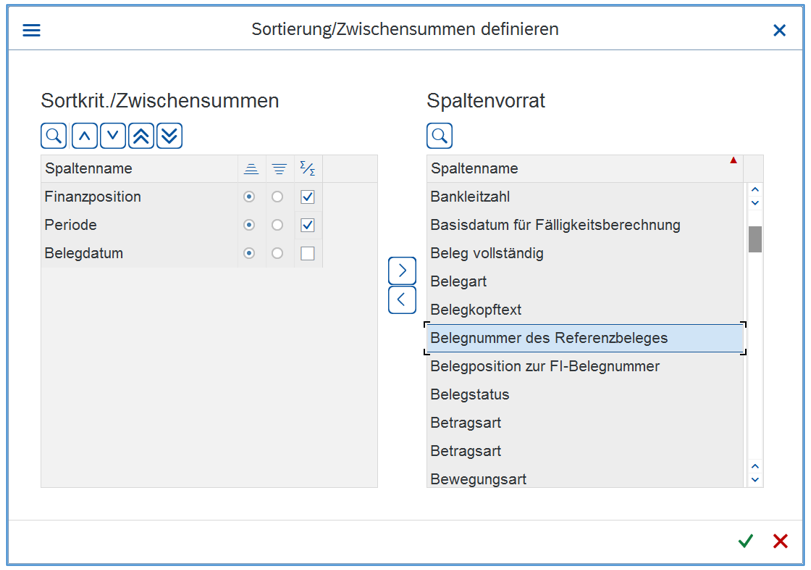This screenshot has width=811, height=570.
Task: Select descending sort for Belegdatum
Action: 278,254
